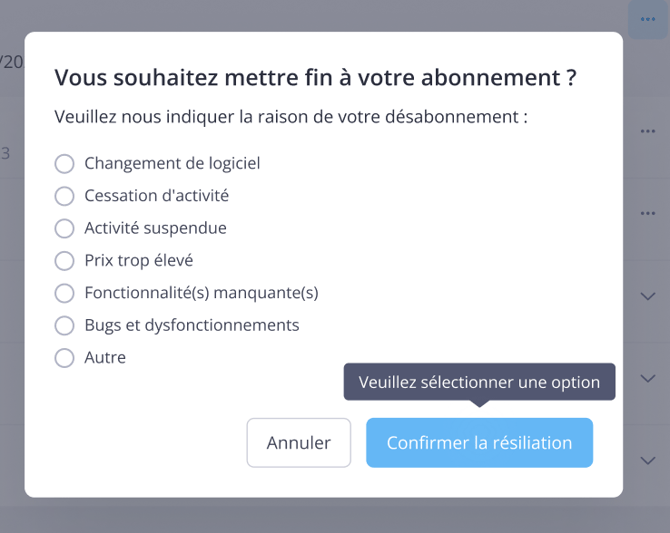Select 'Fonctionnalité(s) manquante(s)' radio button
The height and width of the screenshot is (533, 670).
point(65,293)
